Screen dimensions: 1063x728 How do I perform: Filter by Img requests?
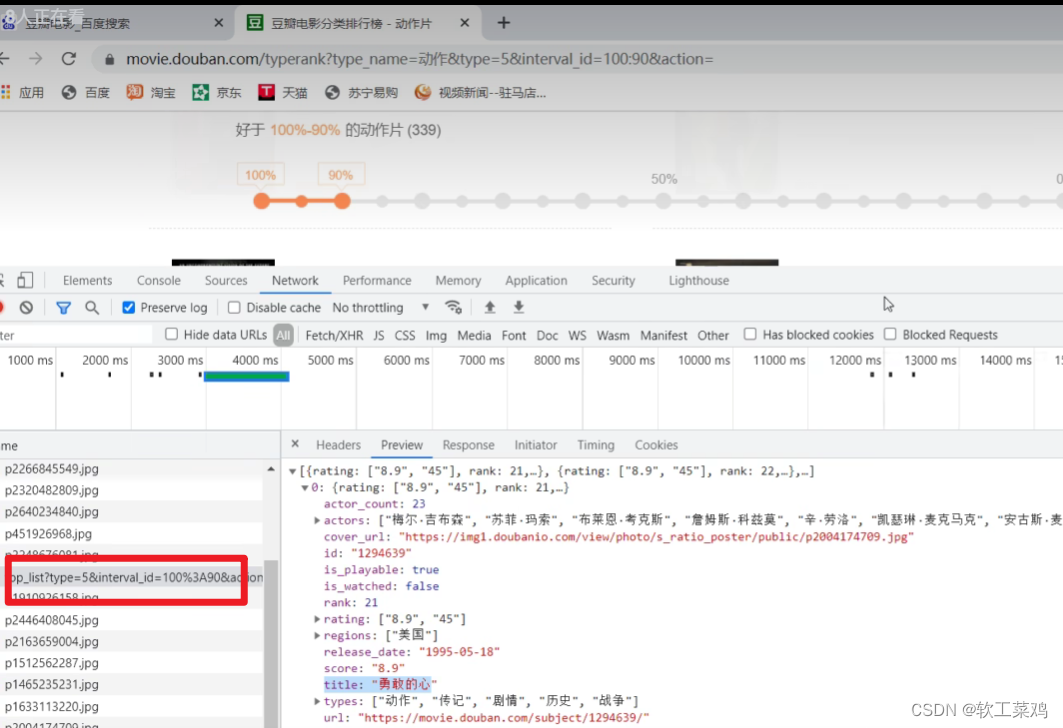tap(436, 336)
